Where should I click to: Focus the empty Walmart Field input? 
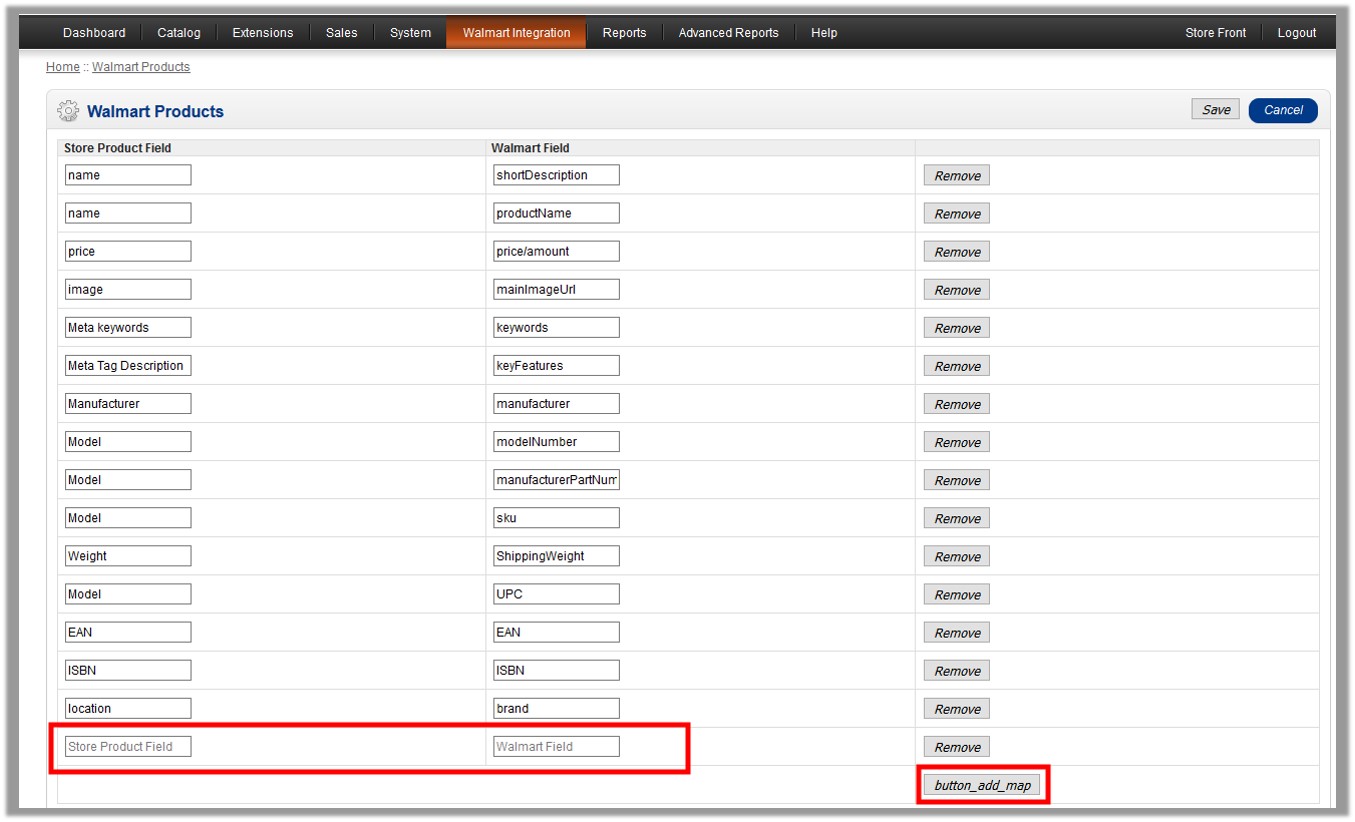pos(556,746)
